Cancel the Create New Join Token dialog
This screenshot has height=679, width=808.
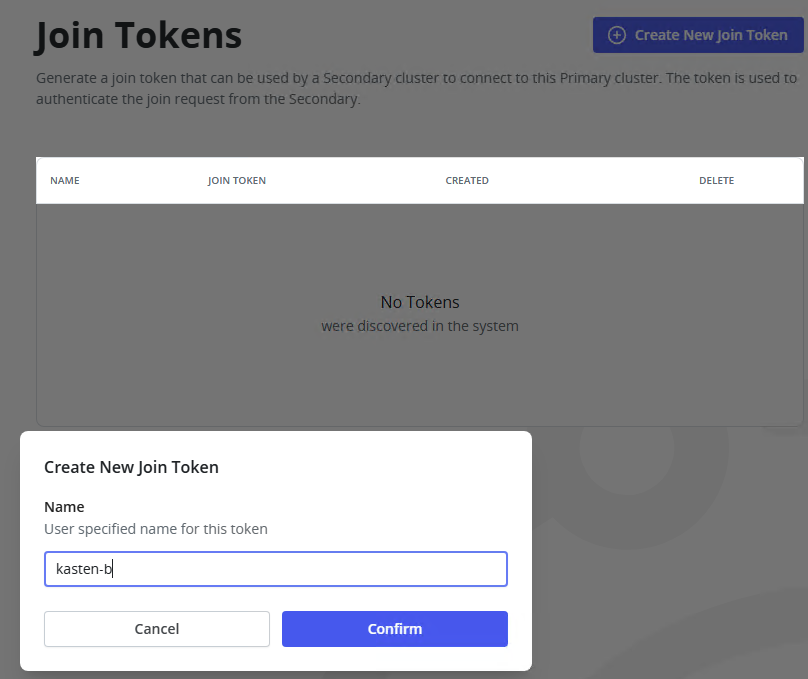pyautogui.click(x=157, y=629)
